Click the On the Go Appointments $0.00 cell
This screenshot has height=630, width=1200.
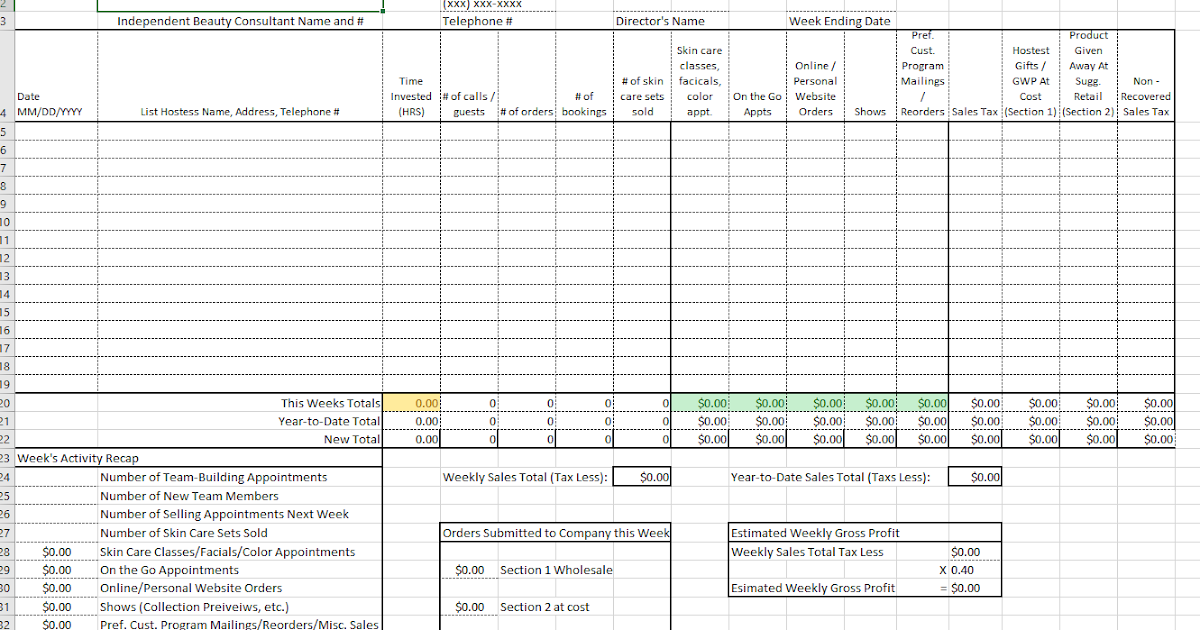pos(55,569)
